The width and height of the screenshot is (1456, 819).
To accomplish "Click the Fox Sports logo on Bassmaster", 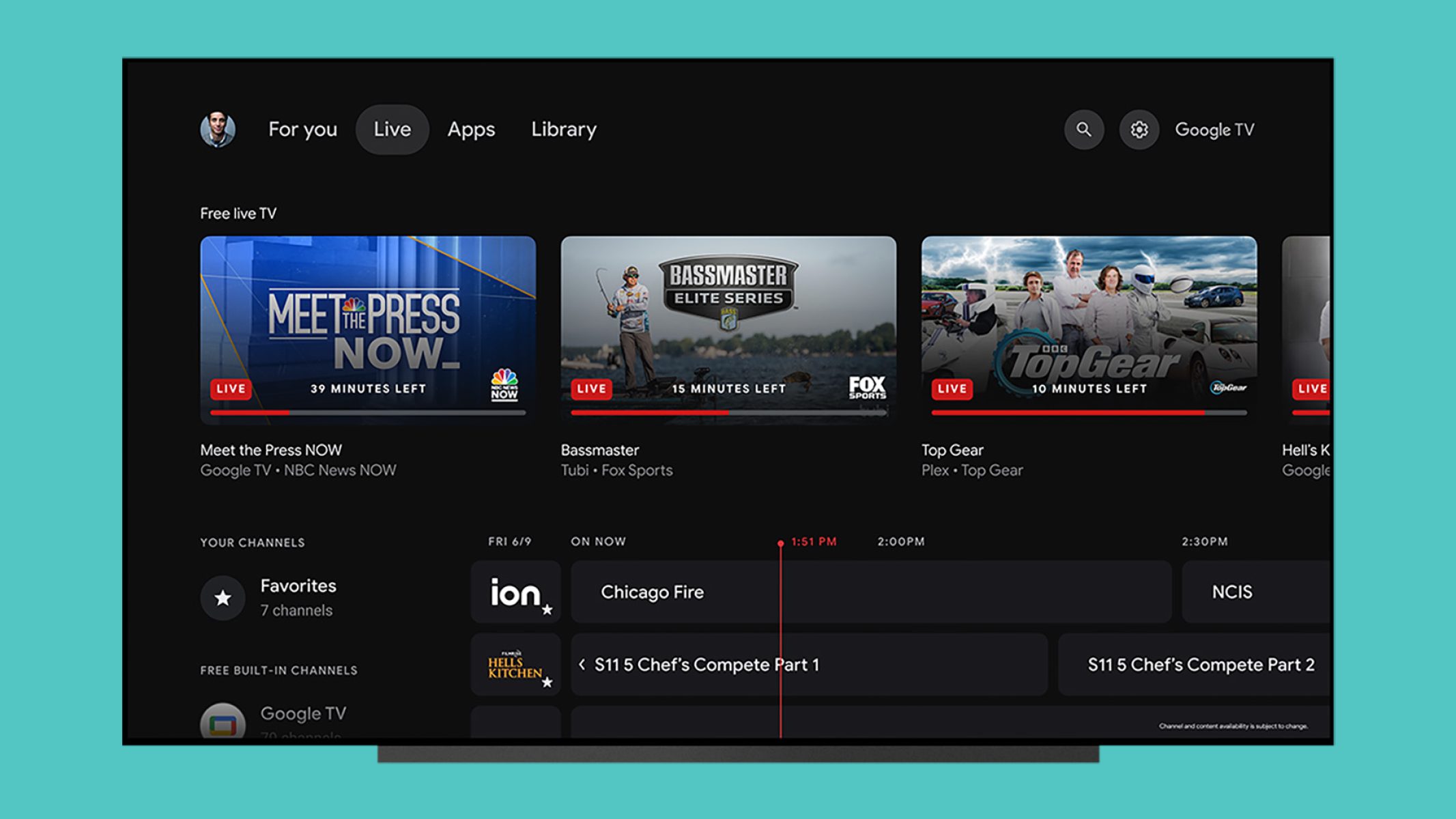I will pyautogui.click(x=867, y=387).
